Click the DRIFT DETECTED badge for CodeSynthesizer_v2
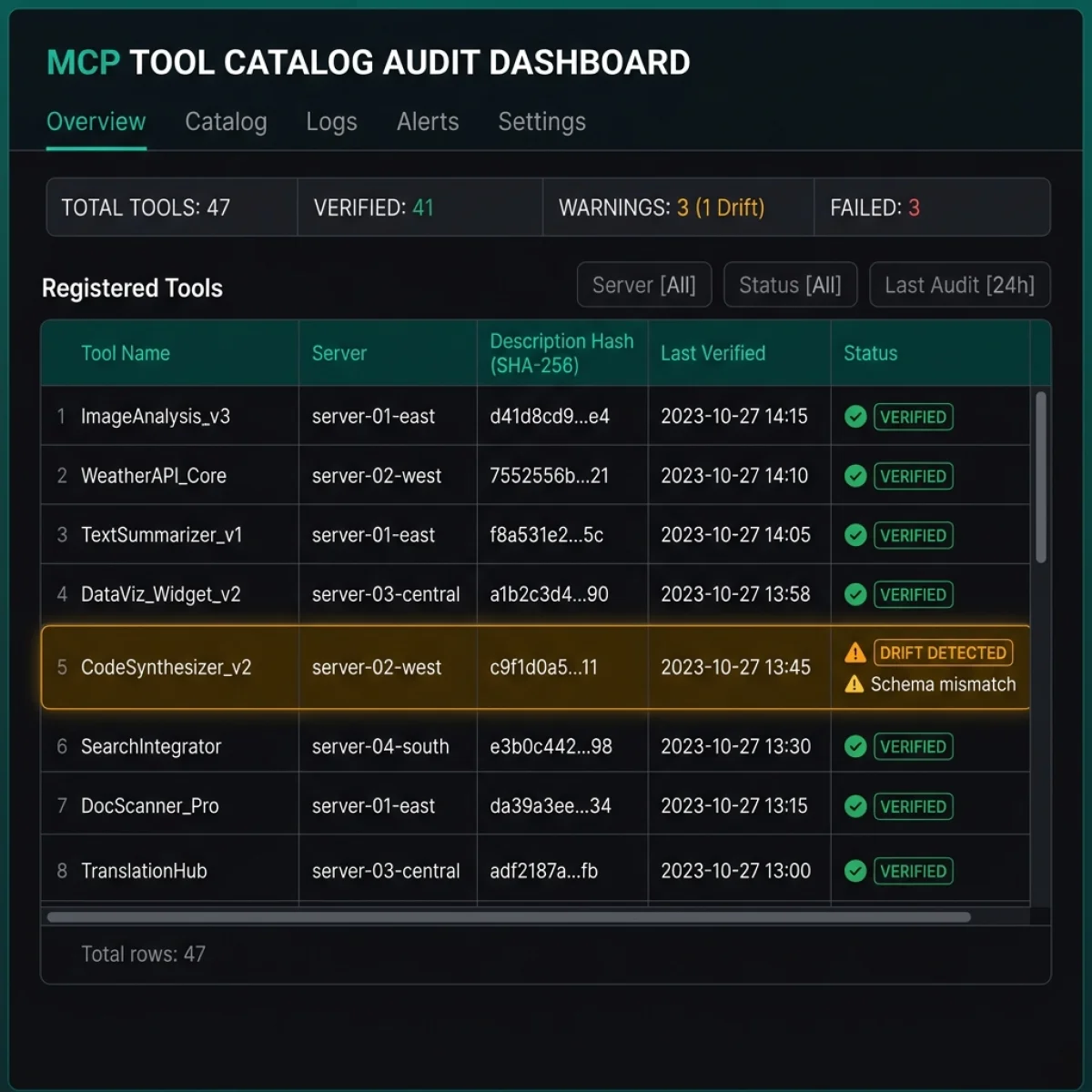The width and height of the screenshot is (1092, 1092). [943, 652]
